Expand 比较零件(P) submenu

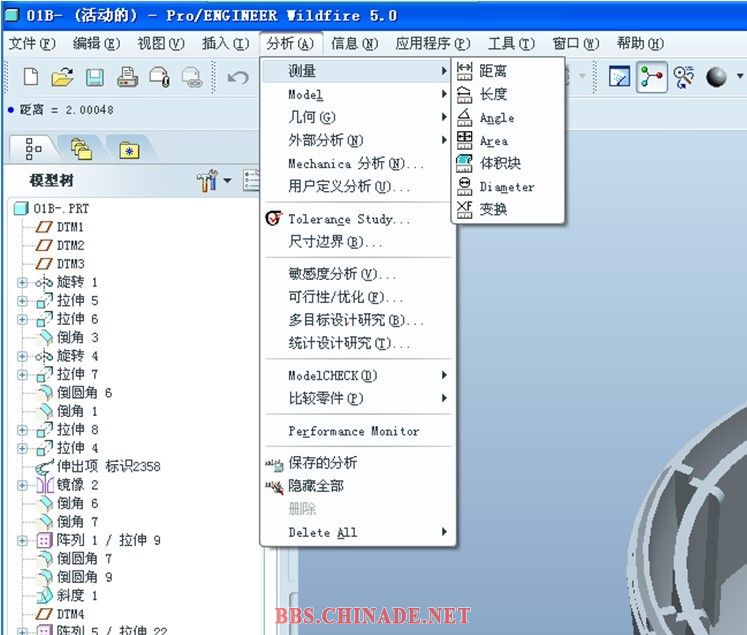(x=357, y=398)
